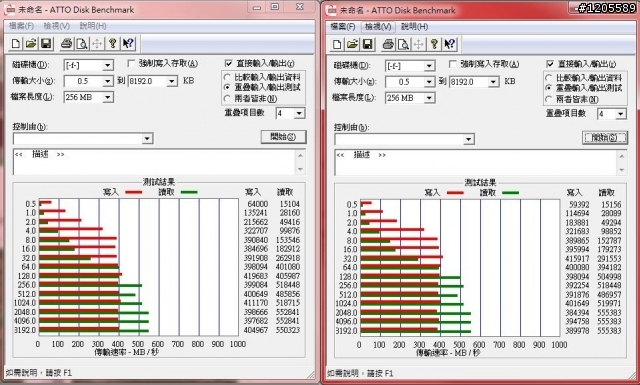Click Print icon in right window
Image resolution: width=640 pixels, height=385 pixels.
click(388, 45)
